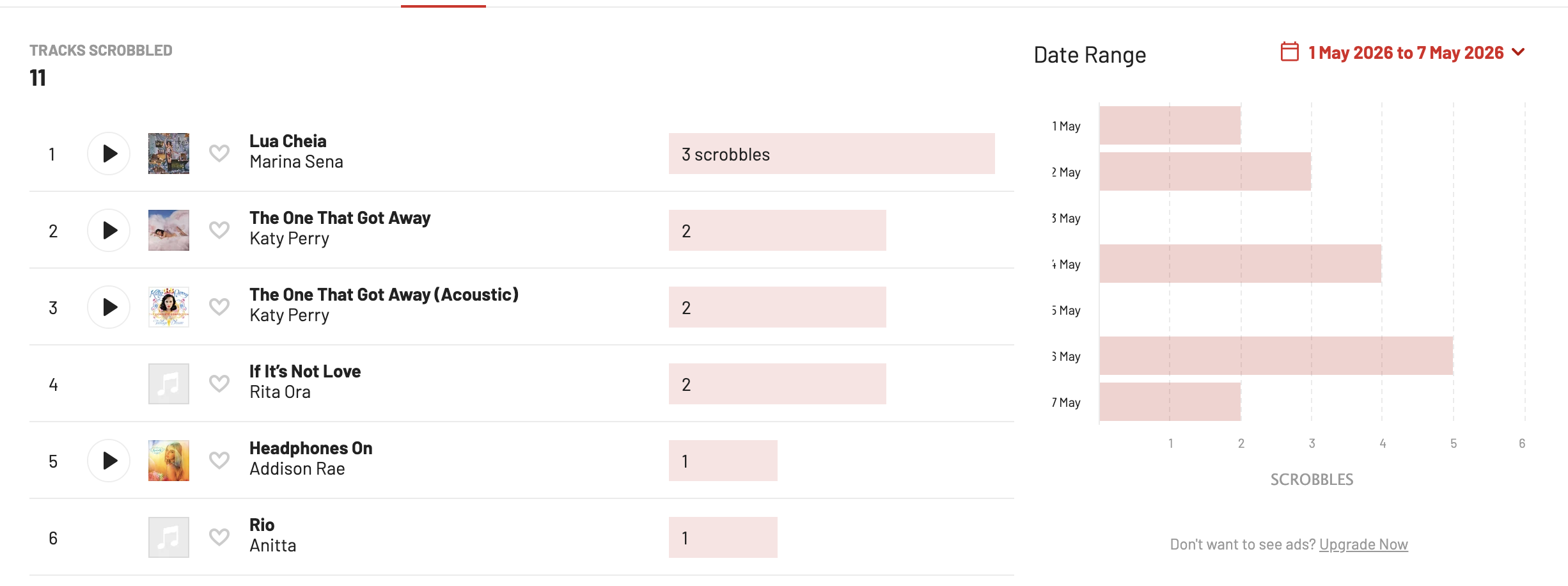1568x586 pixels.
Task: Love the track Lua Cheia
Action: (x=219, y=154)
